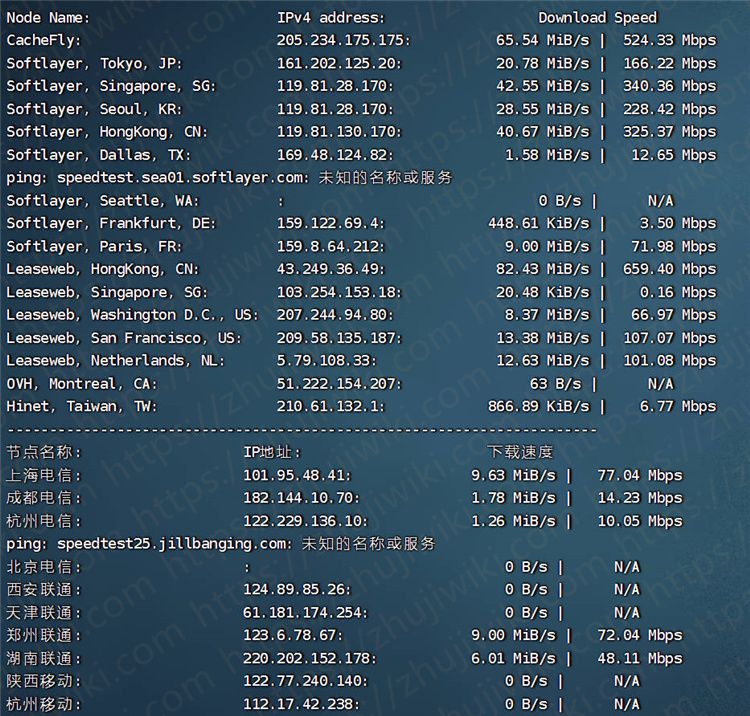The height and width of the screenshot is (716, 750).
Task: Click the speedtest25.jillbanging.com ping error line
Action: pyautogui.click(x=221, y=544)
